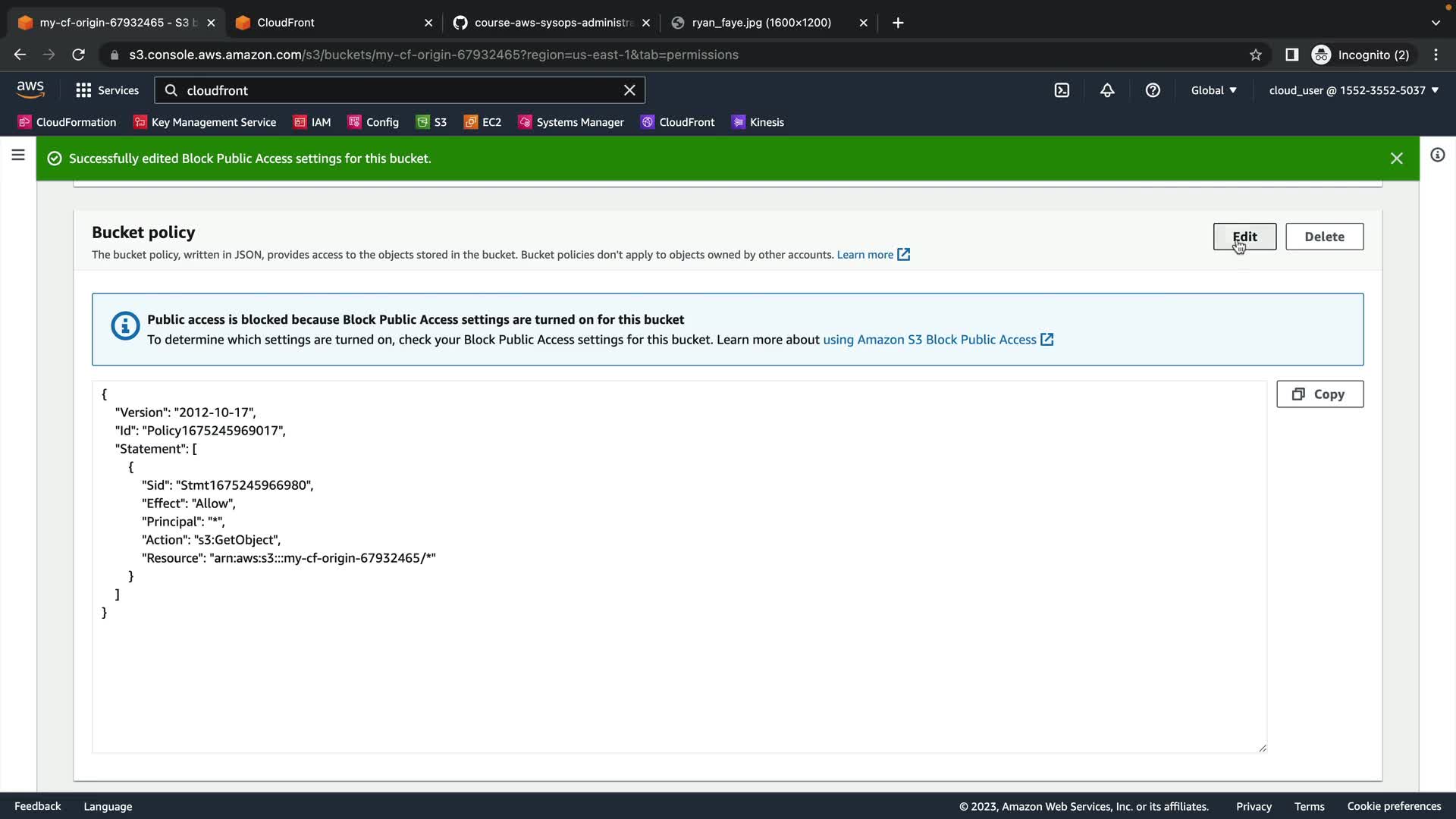The image size is (1456, 819).
Task: Open the Services grid menu
Action: (107, 90)
